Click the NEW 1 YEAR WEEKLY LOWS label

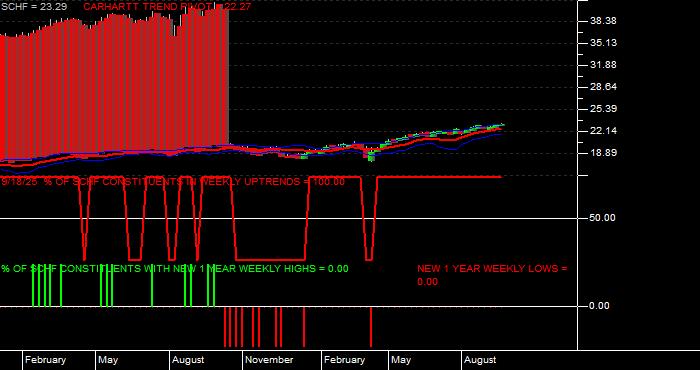(x=492, y=275)
